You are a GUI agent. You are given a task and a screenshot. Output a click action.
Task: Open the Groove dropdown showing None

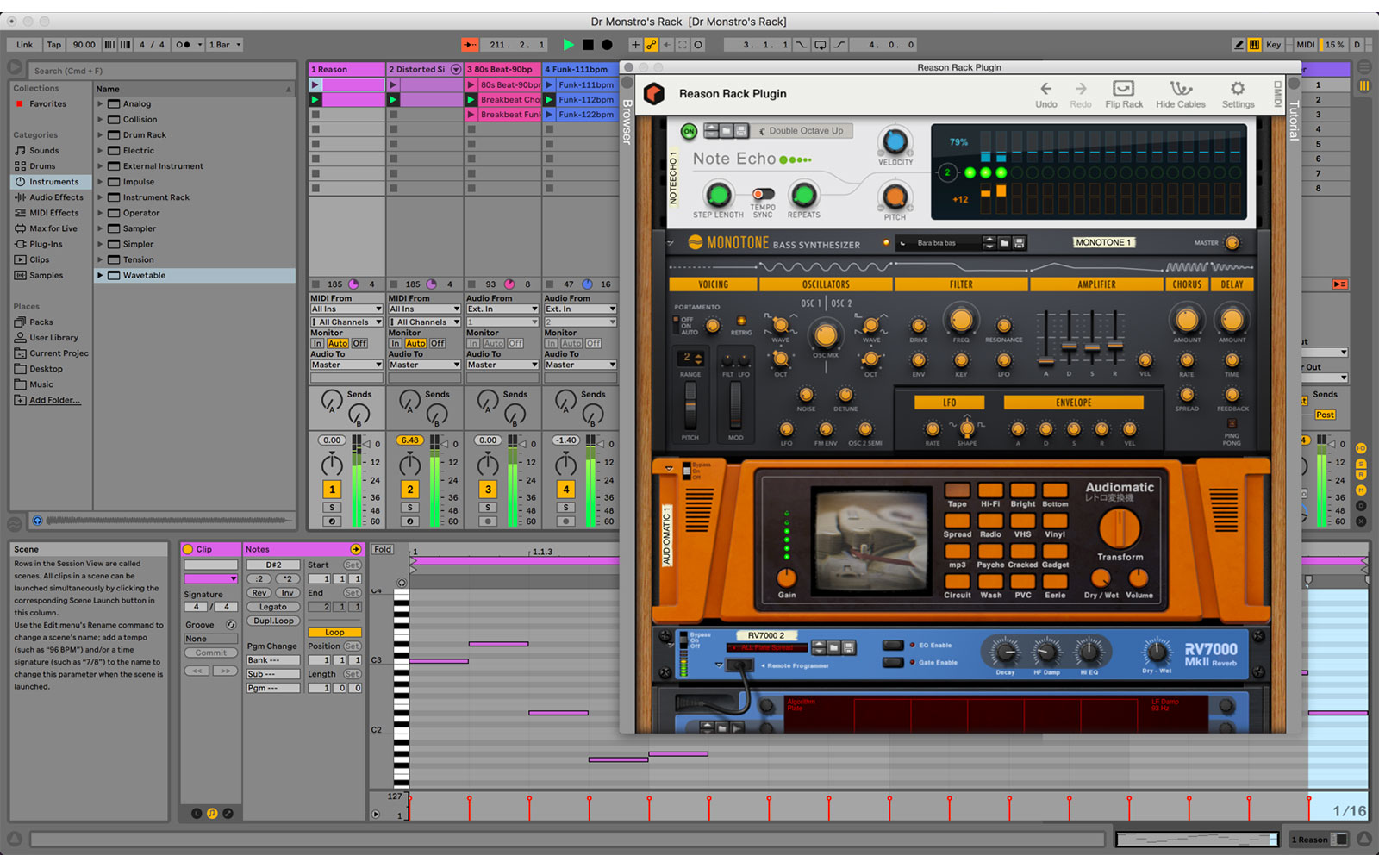(210, 638)
